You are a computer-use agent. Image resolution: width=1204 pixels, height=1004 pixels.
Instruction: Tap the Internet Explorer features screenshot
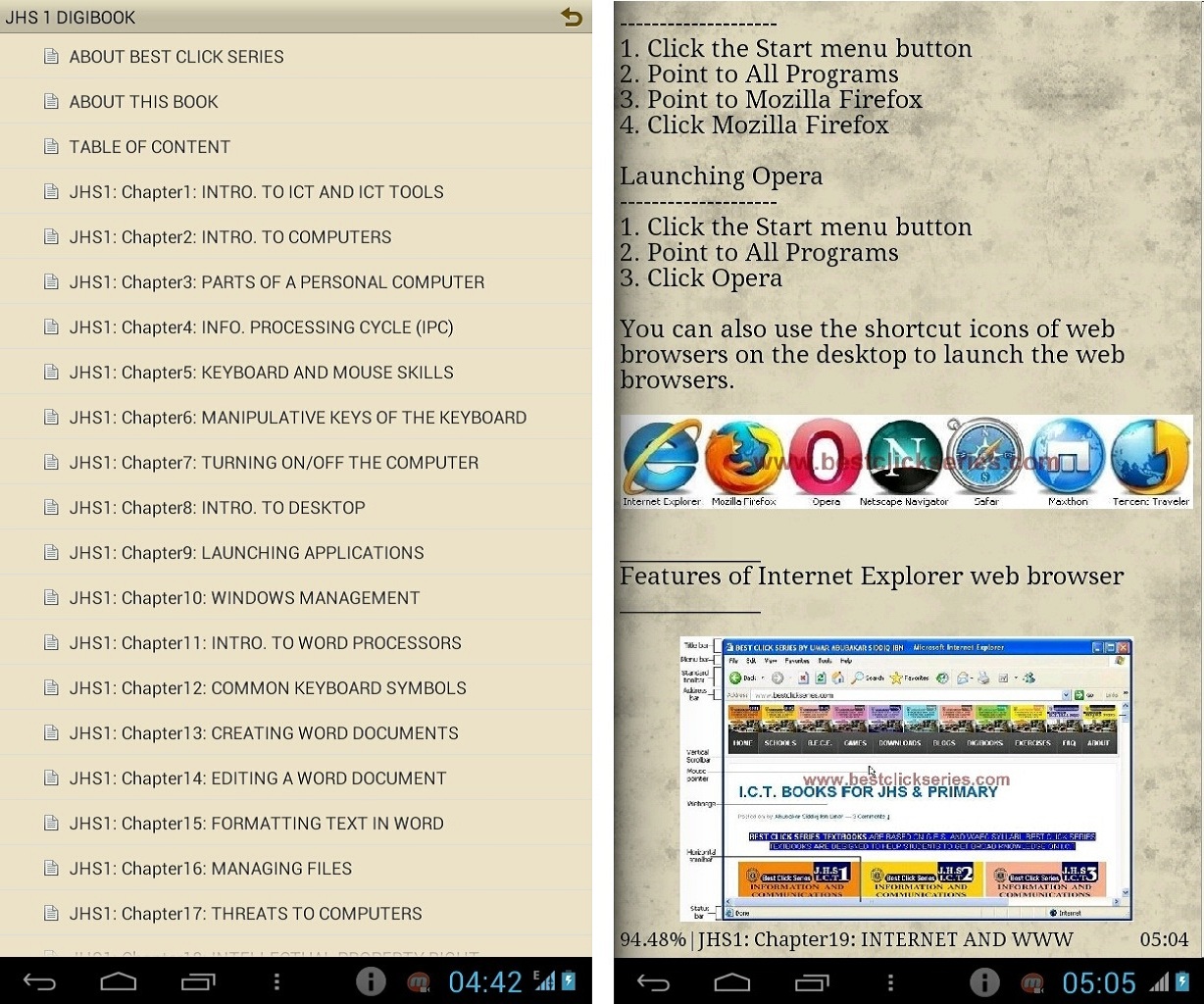tap(906, 778)
